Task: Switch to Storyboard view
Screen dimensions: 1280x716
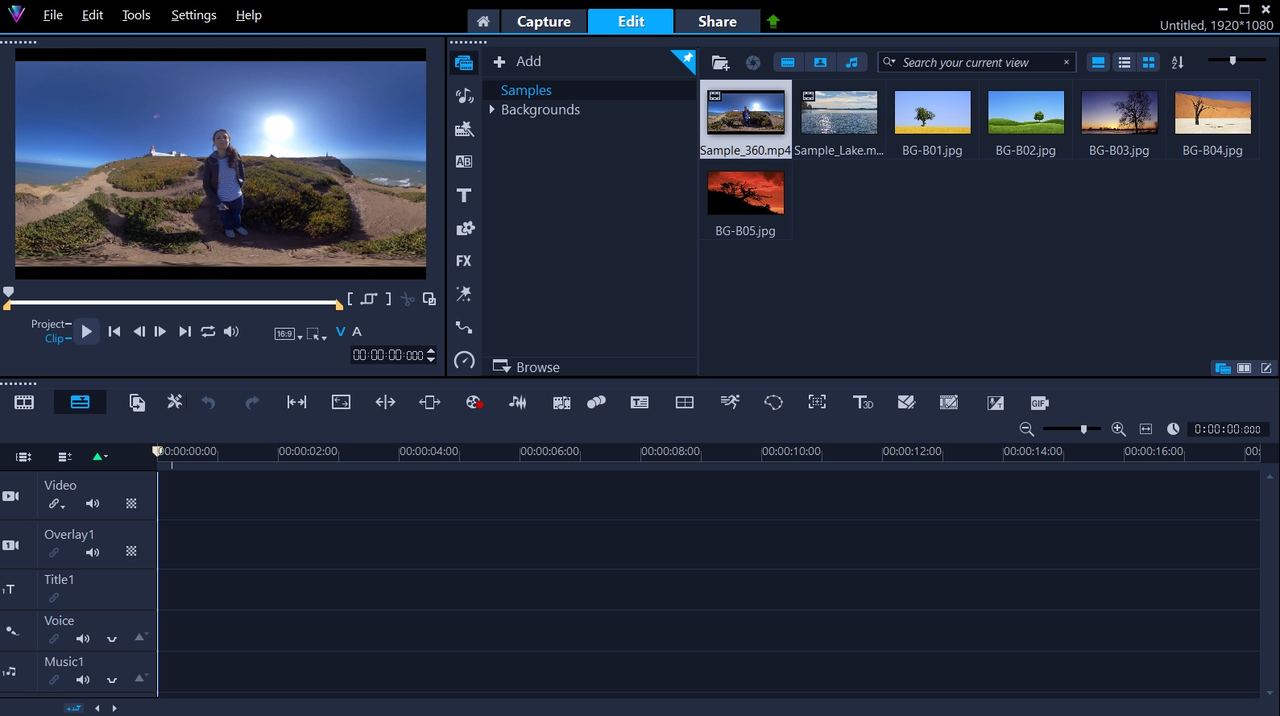Action: (24, 402)
